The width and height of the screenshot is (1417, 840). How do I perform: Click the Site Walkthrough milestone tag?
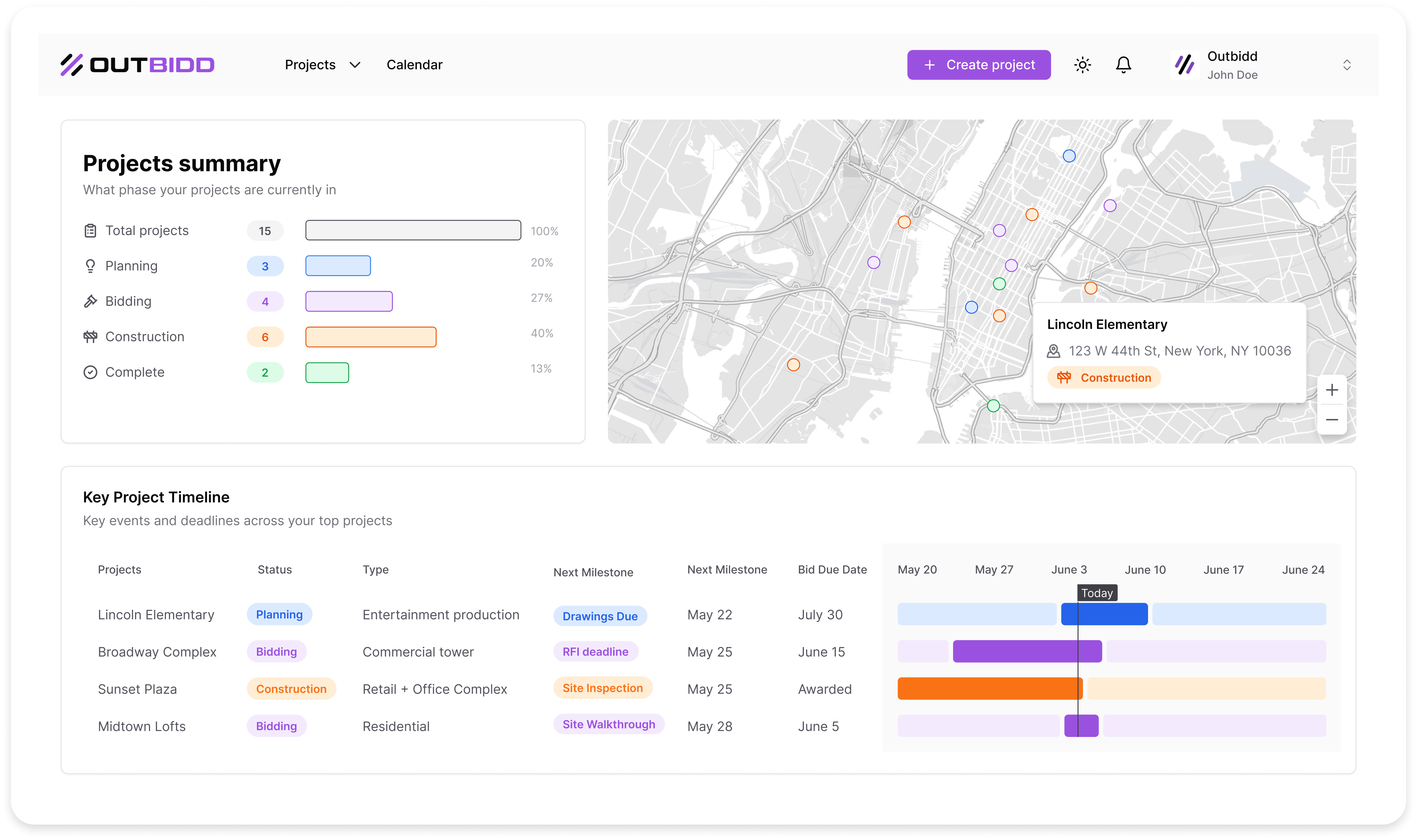pyautogui.click(x=608, y=724)
